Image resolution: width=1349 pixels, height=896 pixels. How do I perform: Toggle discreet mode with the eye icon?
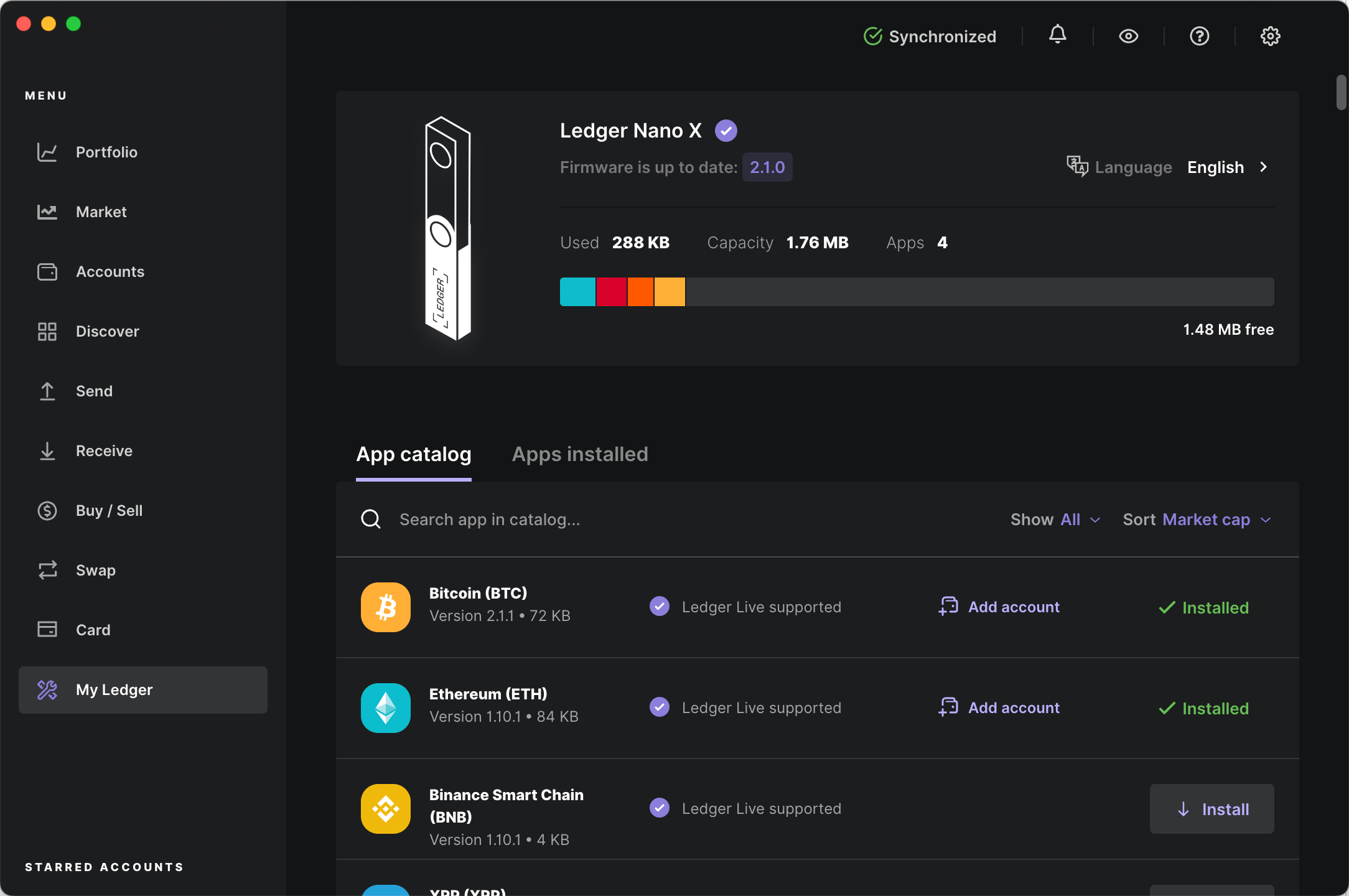coord(1128,36)
